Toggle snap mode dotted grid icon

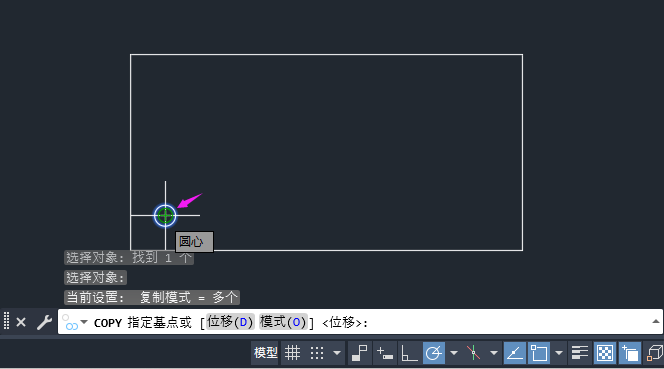[x=317, y=352]
